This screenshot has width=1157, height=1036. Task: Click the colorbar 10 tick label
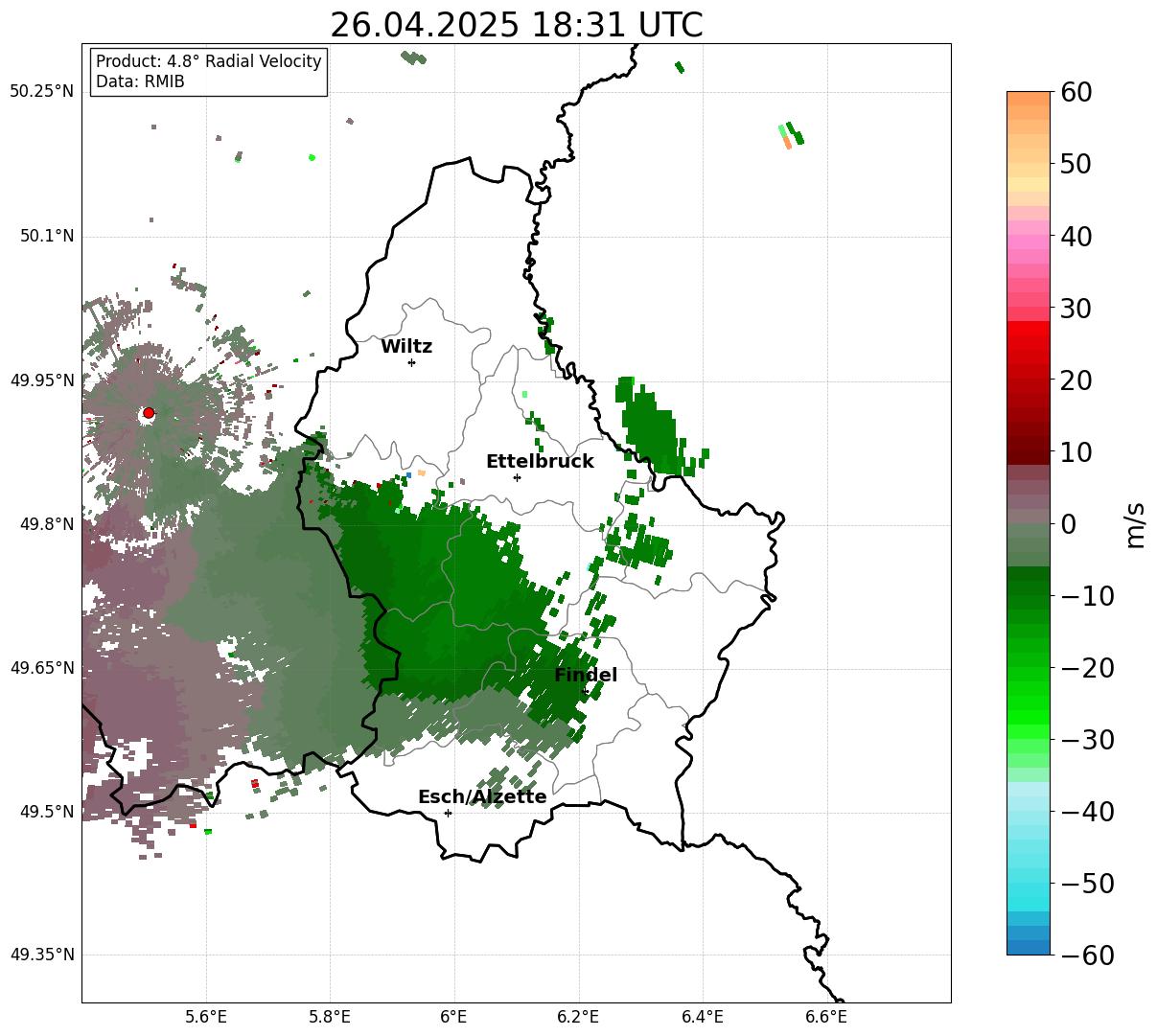pos(1076,451)
